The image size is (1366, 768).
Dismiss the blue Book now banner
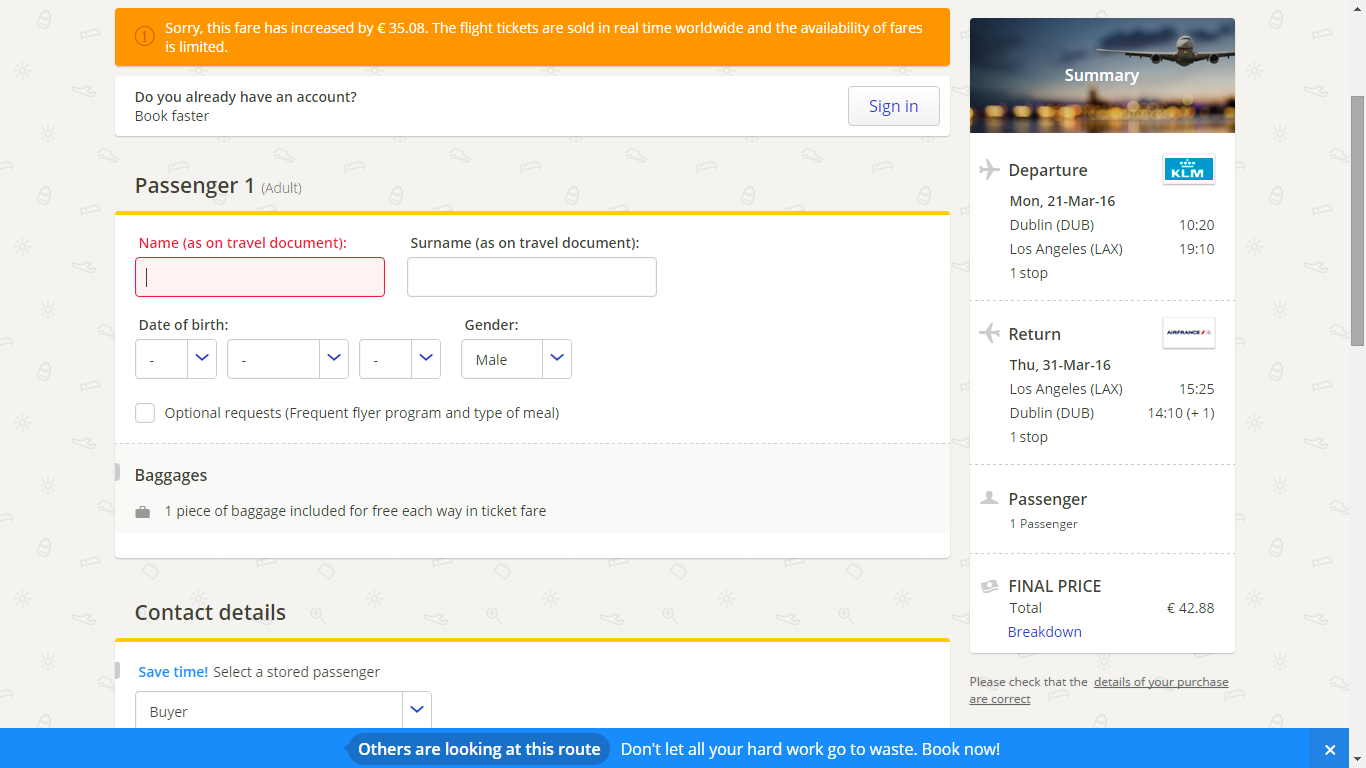coord(1330,749)
